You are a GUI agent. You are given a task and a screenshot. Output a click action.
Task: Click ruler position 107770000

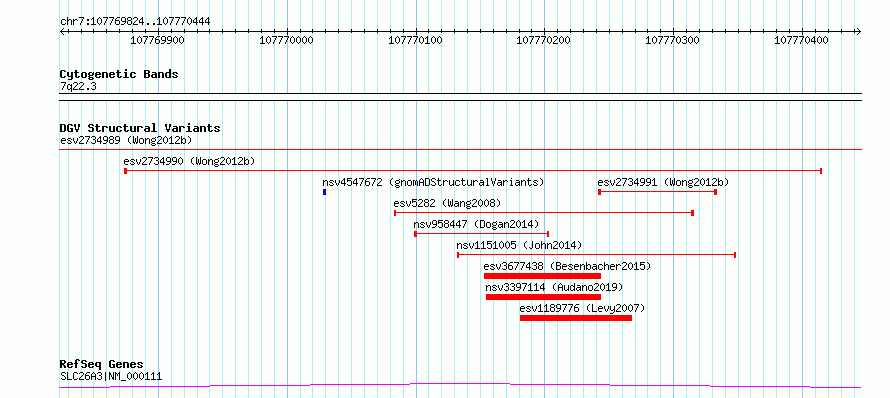(x=286, y=40)
